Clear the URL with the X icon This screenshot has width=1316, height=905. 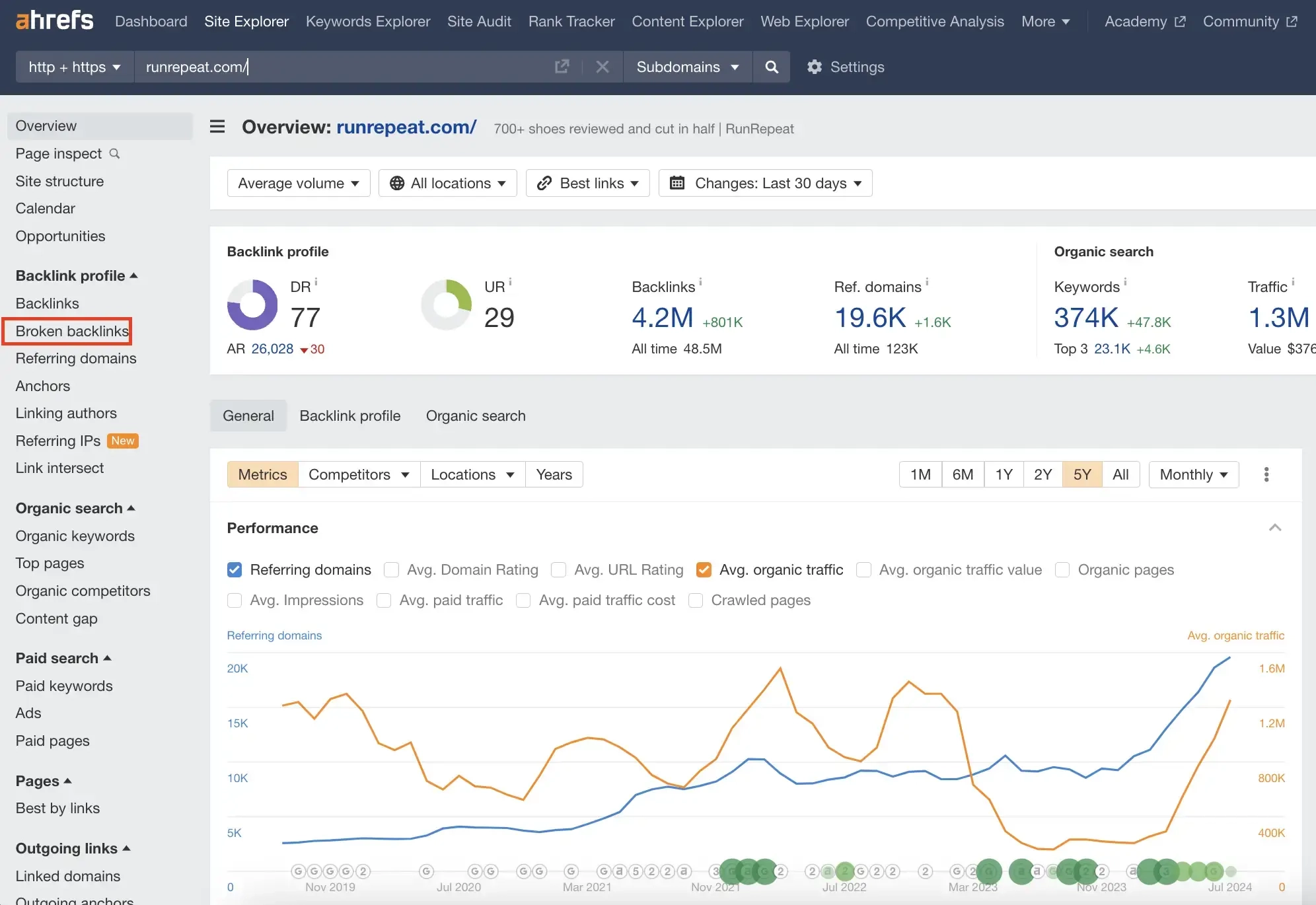pyautogui.click(x=602, y=67)
